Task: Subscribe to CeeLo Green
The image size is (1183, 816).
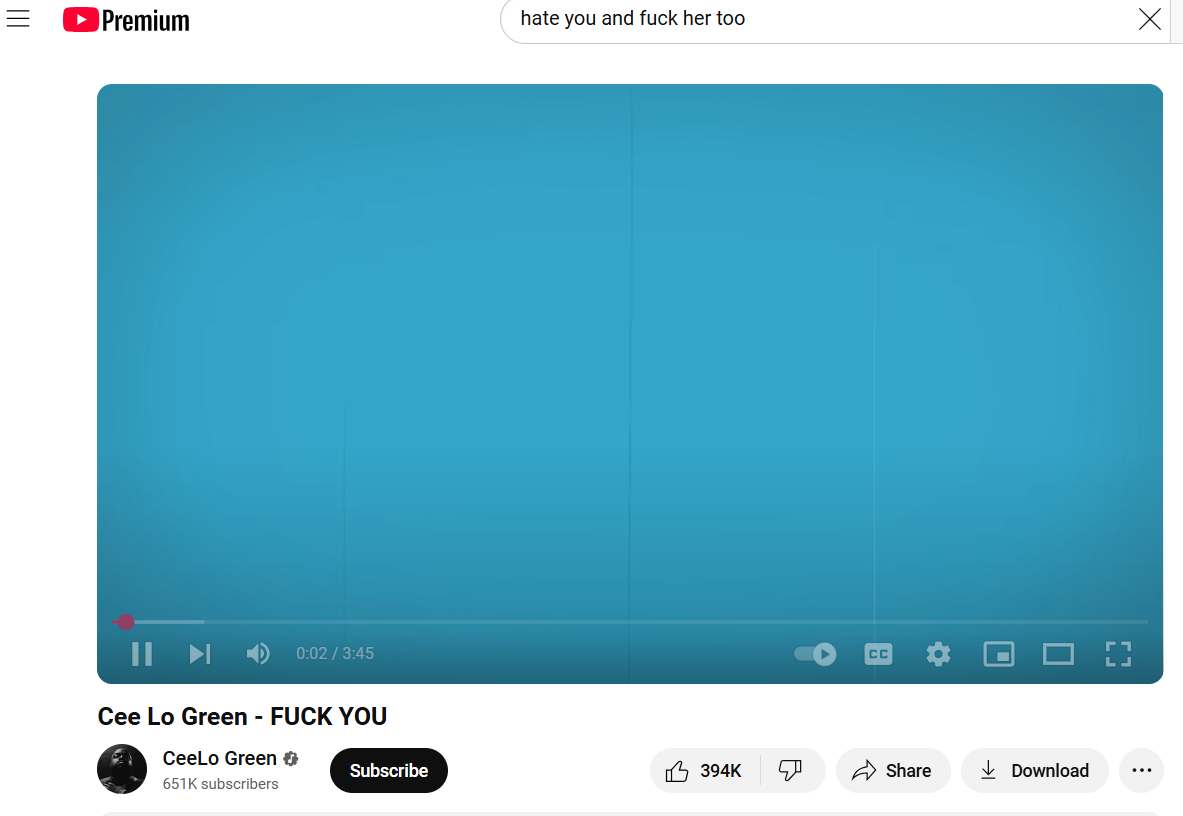Action: (389, 771)
